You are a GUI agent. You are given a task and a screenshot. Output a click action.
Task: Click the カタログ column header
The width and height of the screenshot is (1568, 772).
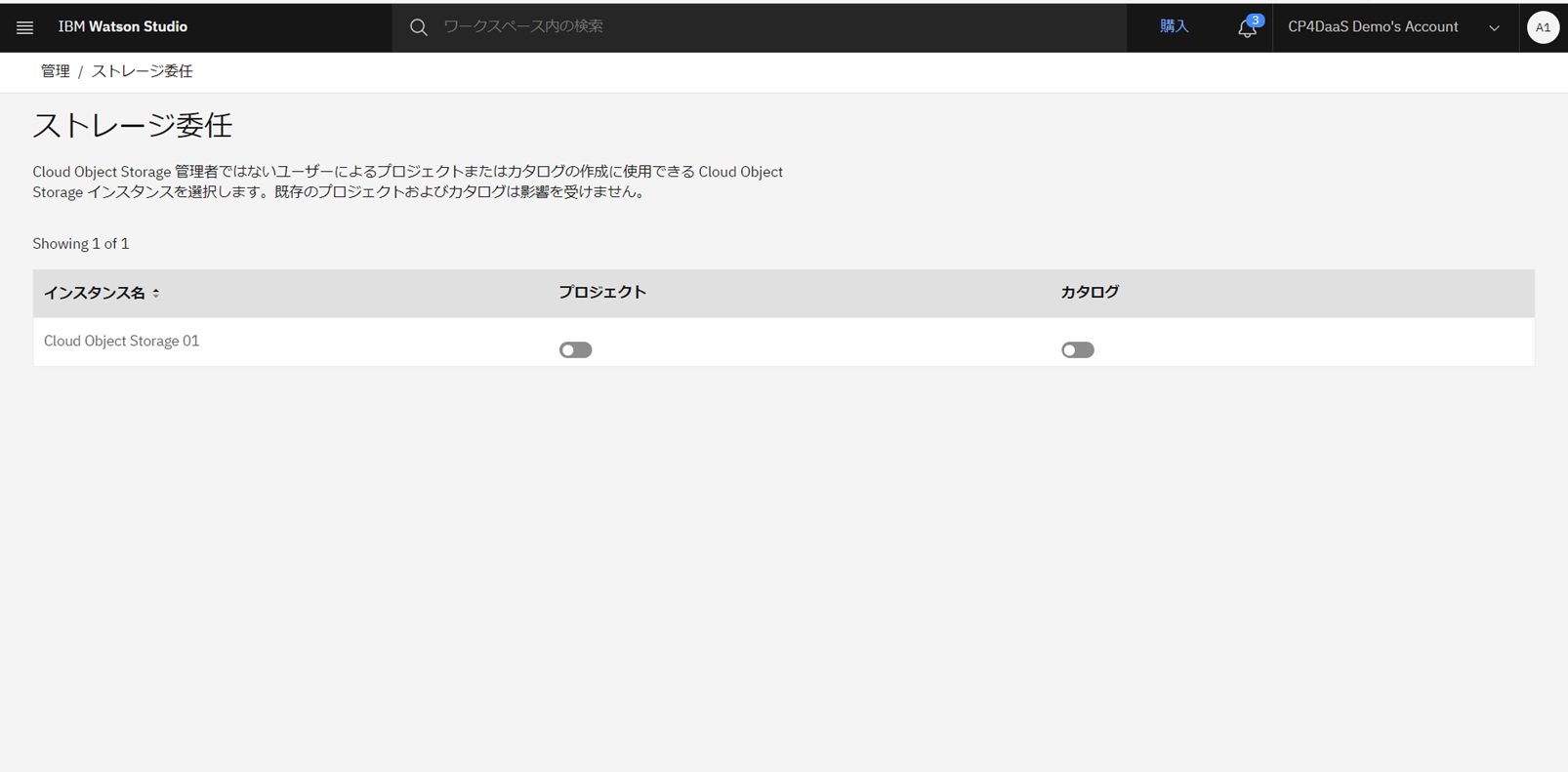1090,292
